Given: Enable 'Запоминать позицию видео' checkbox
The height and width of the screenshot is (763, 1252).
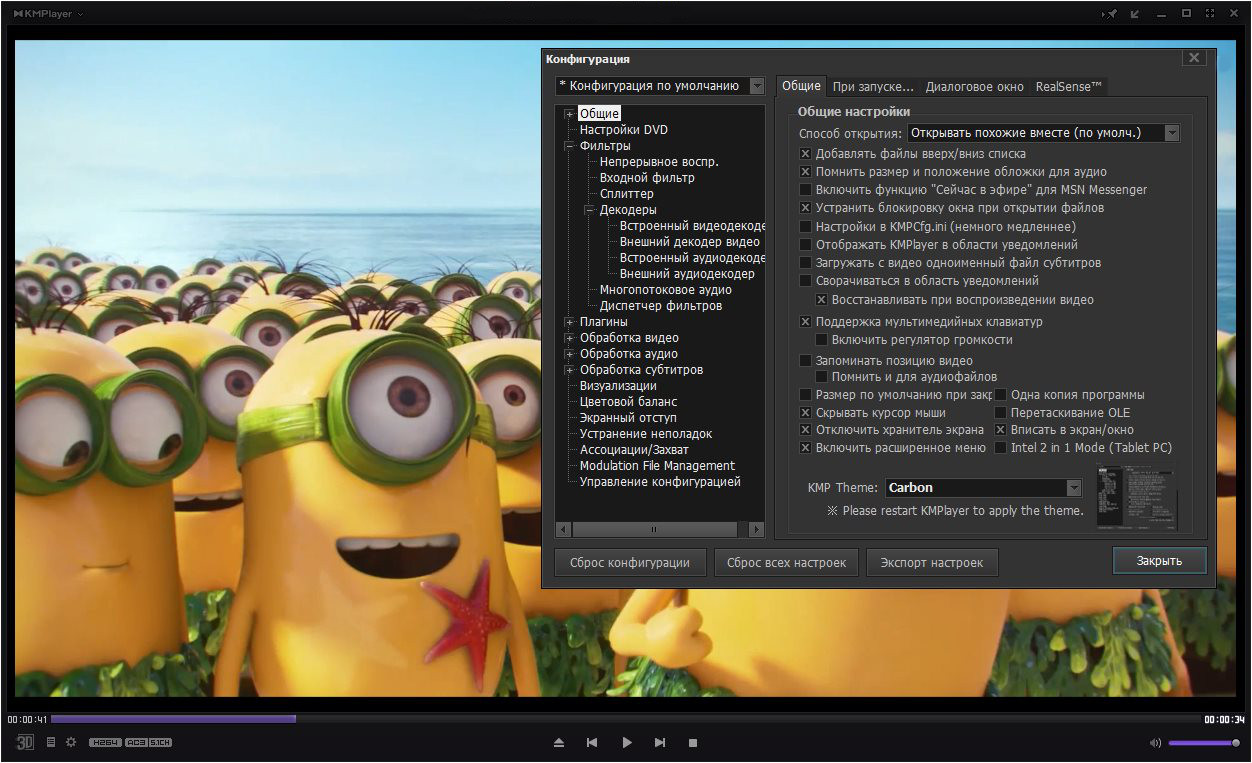Looking at the screenshot, I should pos(806,361).
